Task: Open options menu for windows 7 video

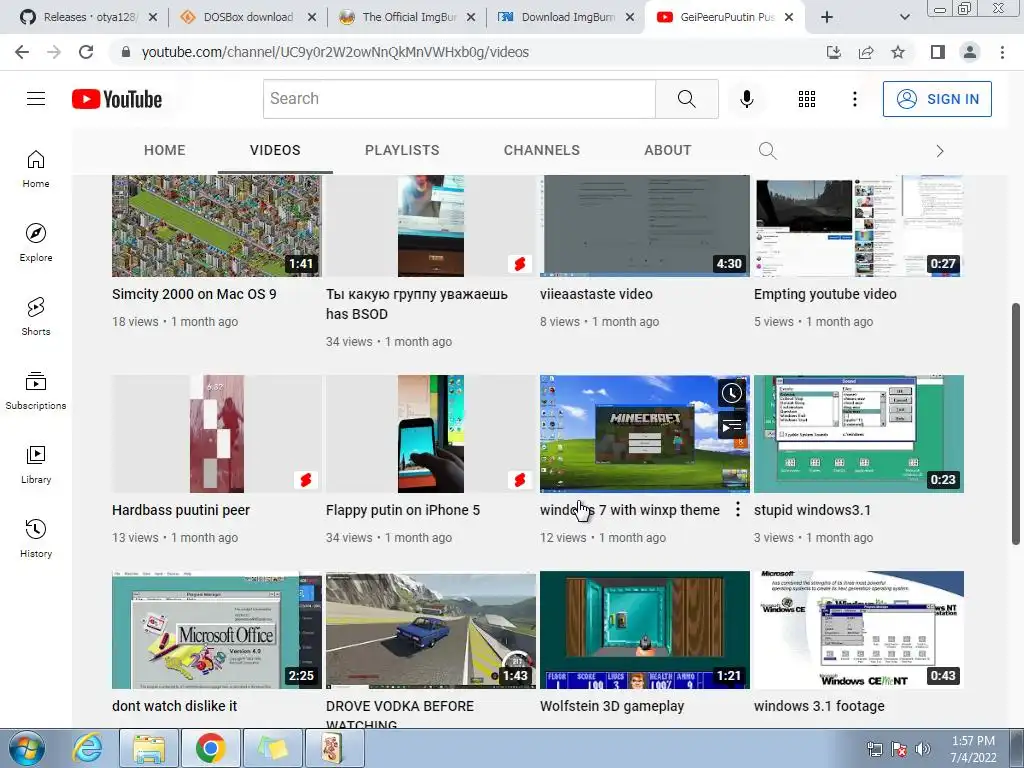Action: [x=737, y=509]
